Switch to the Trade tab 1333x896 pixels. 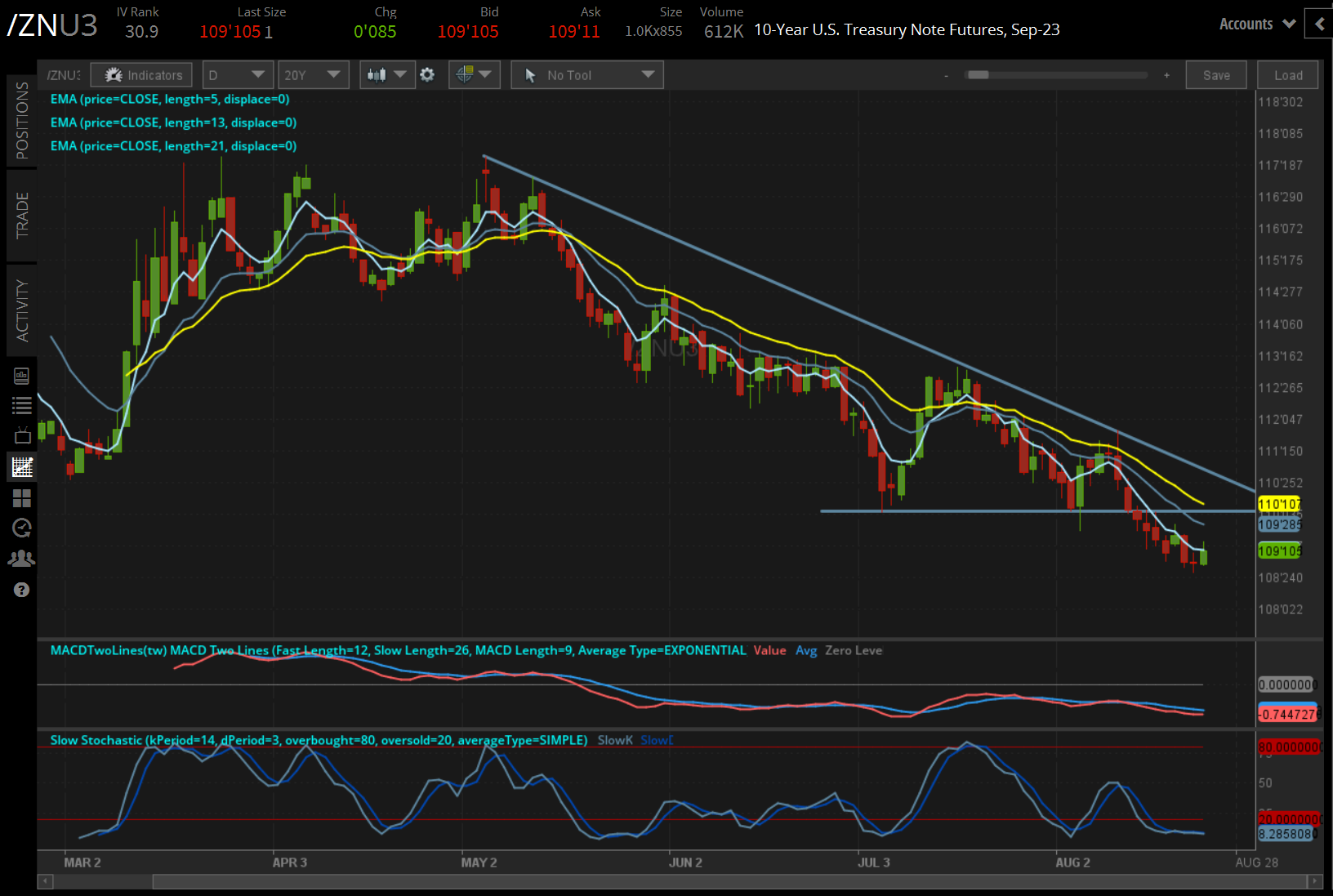click(22, 216)
